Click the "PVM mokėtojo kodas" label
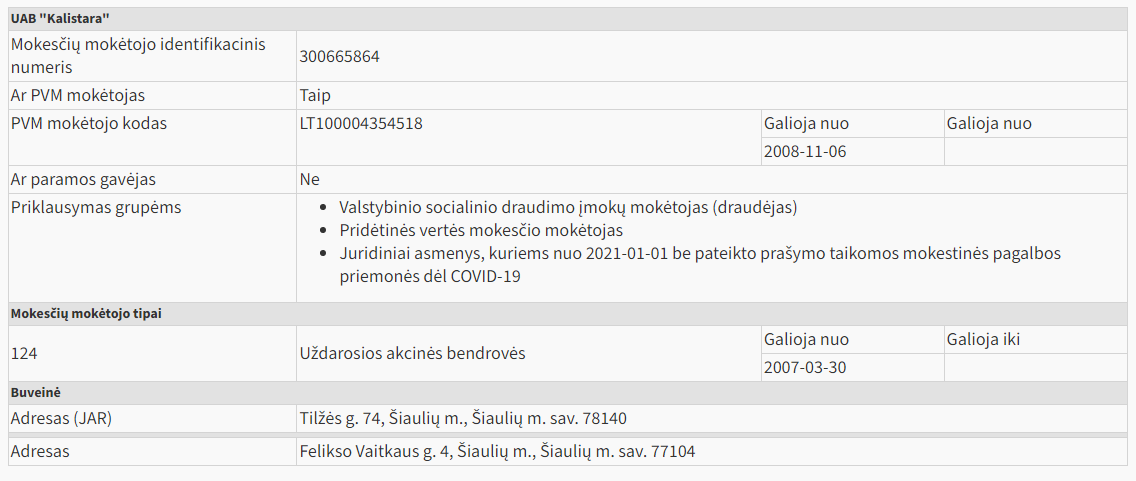Viewport: 1136px width, 481px height. (88, 124)
